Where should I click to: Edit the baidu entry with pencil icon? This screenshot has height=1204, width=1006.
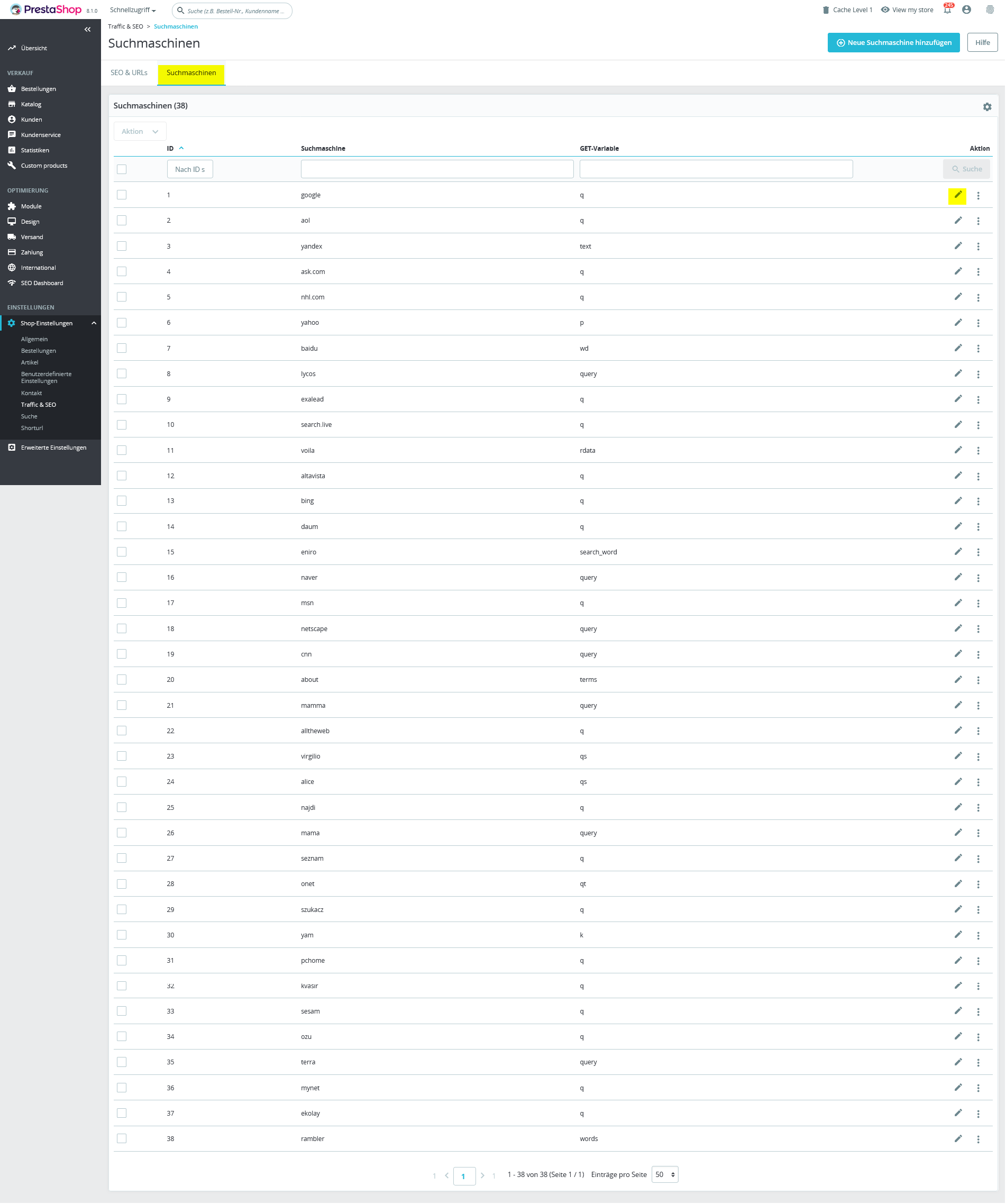tap(958, 348)
